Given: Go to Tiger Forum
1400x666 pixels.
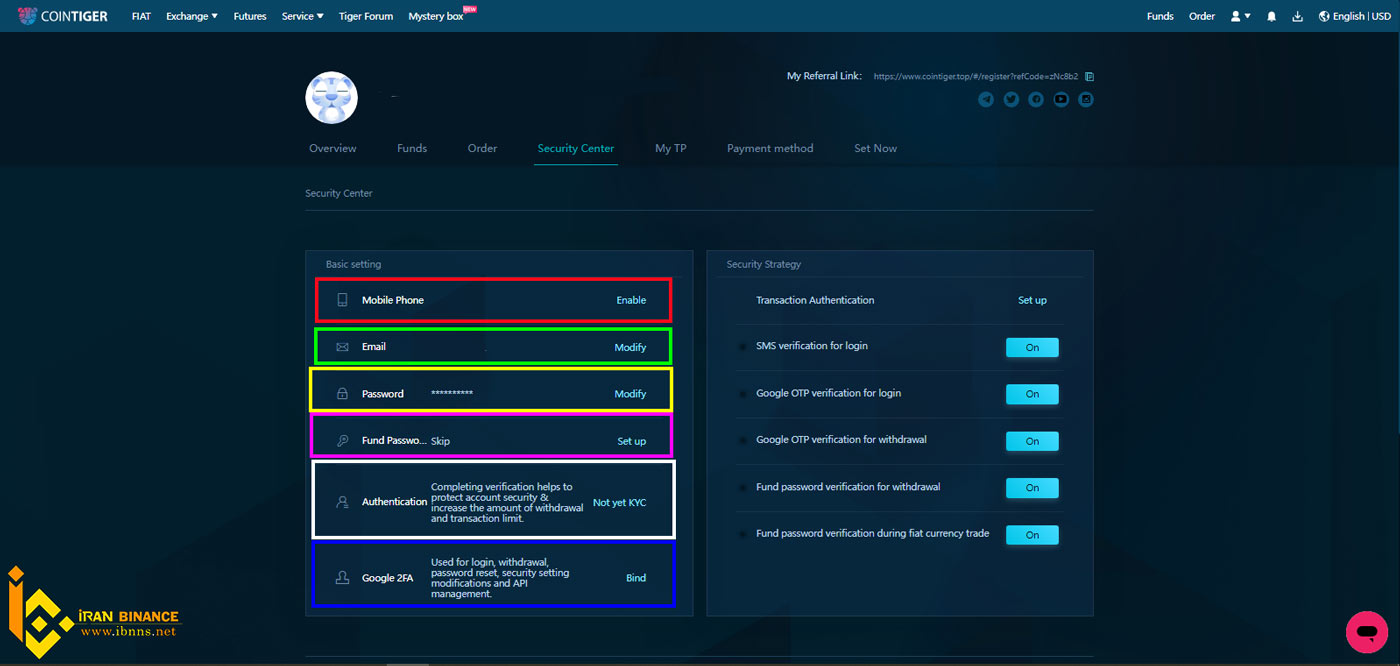Looking at the screenshot, I should (x=366, y=16).
